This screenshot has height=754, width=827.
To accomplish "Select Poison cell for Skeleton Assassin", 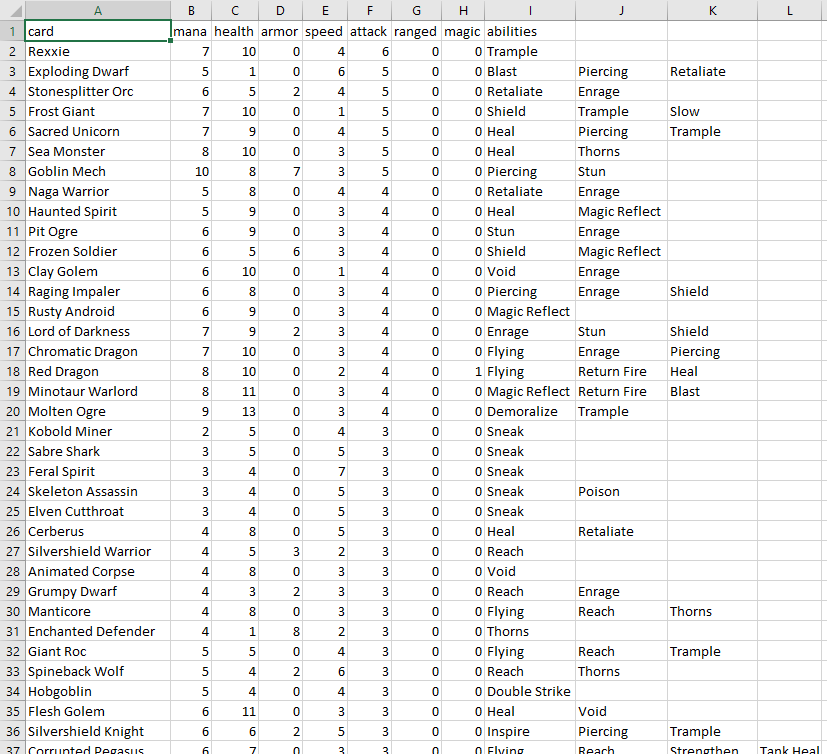I will (x=621, y=492).
